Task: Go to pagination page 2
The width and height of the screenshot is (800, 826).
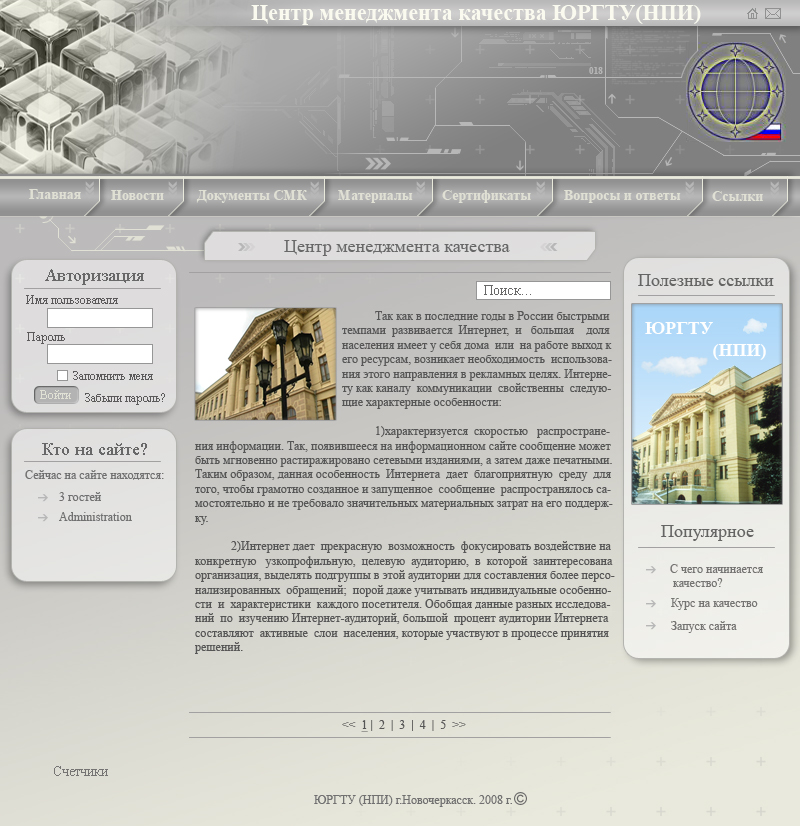Action: (x=382, y=725)
